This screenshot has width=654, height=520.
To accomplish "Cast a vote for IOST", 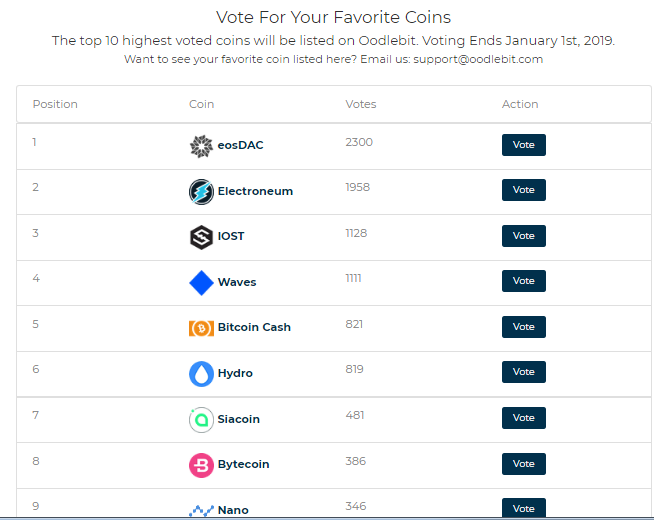I will click(x=523, y=236).
